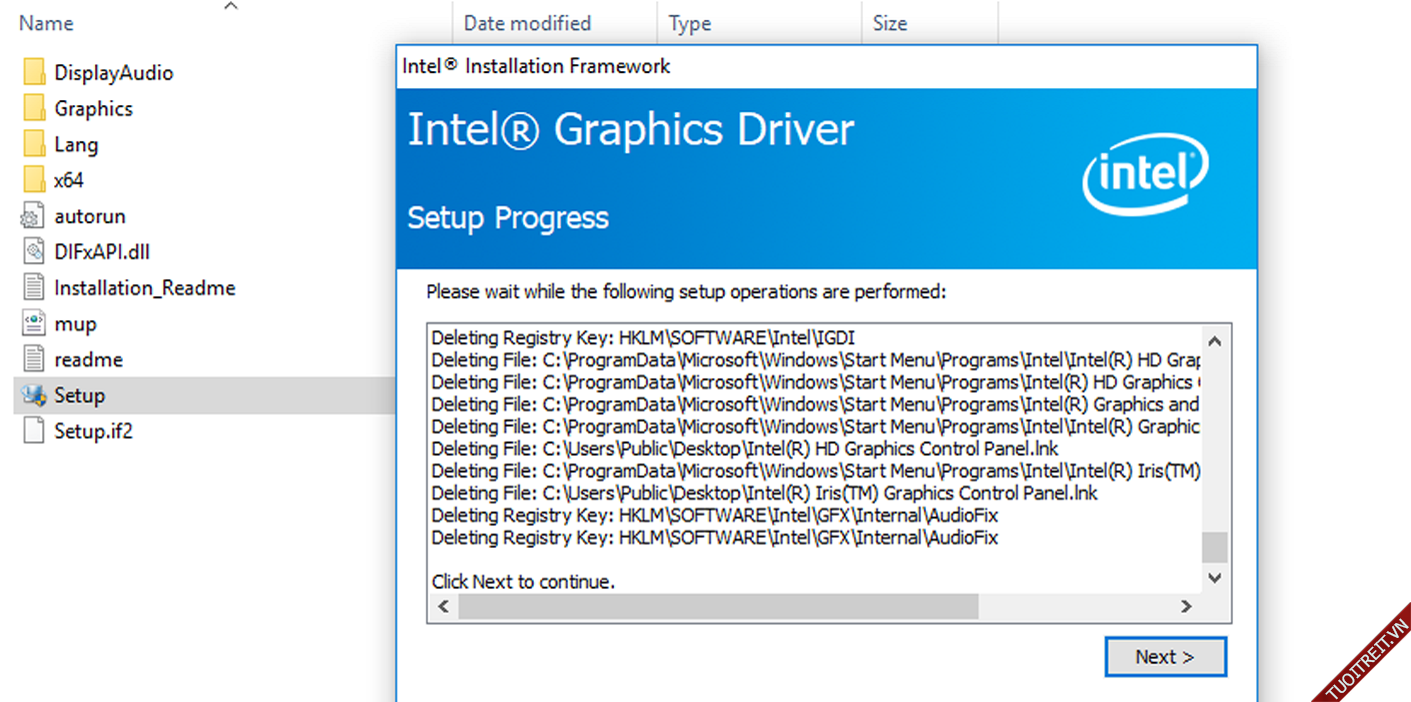
Task: Click the Size column header
Action: click(x=890, y=23)
